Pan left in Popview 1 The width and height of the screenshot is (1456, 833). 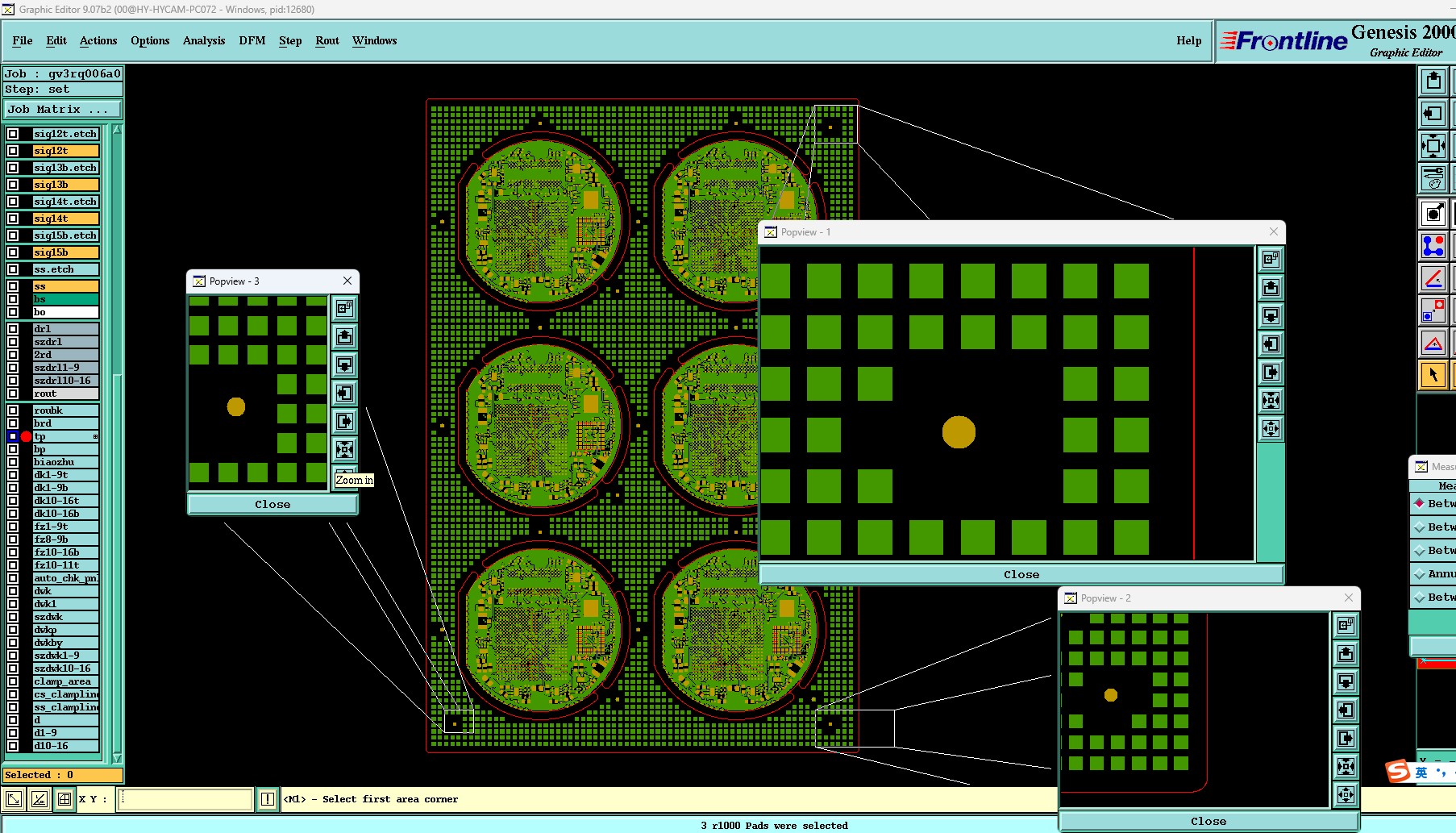[1271, 344]
